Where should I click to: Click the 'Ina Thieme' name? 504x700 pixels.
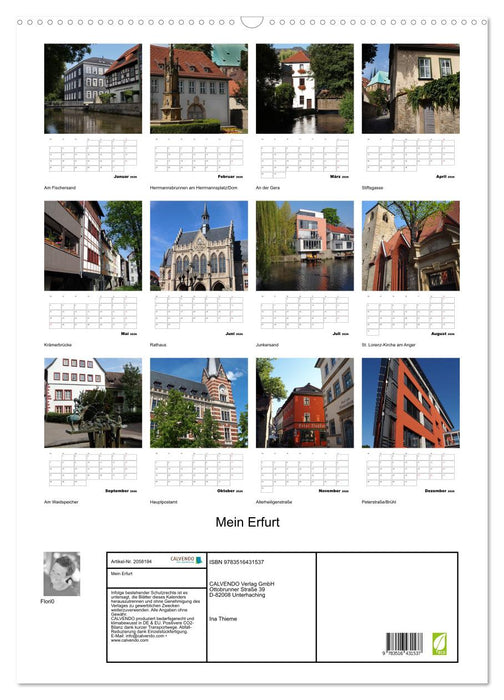[x=223, y=619]
